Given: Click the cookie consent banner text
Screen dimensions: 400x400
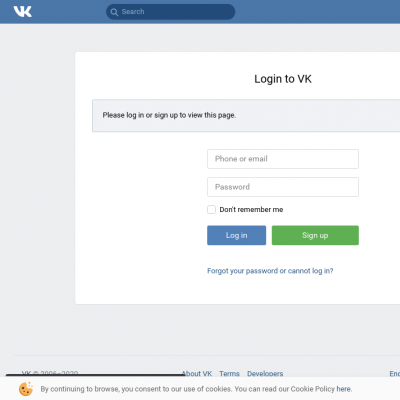Looking at the screenshot, I should [x=196, y=389].
